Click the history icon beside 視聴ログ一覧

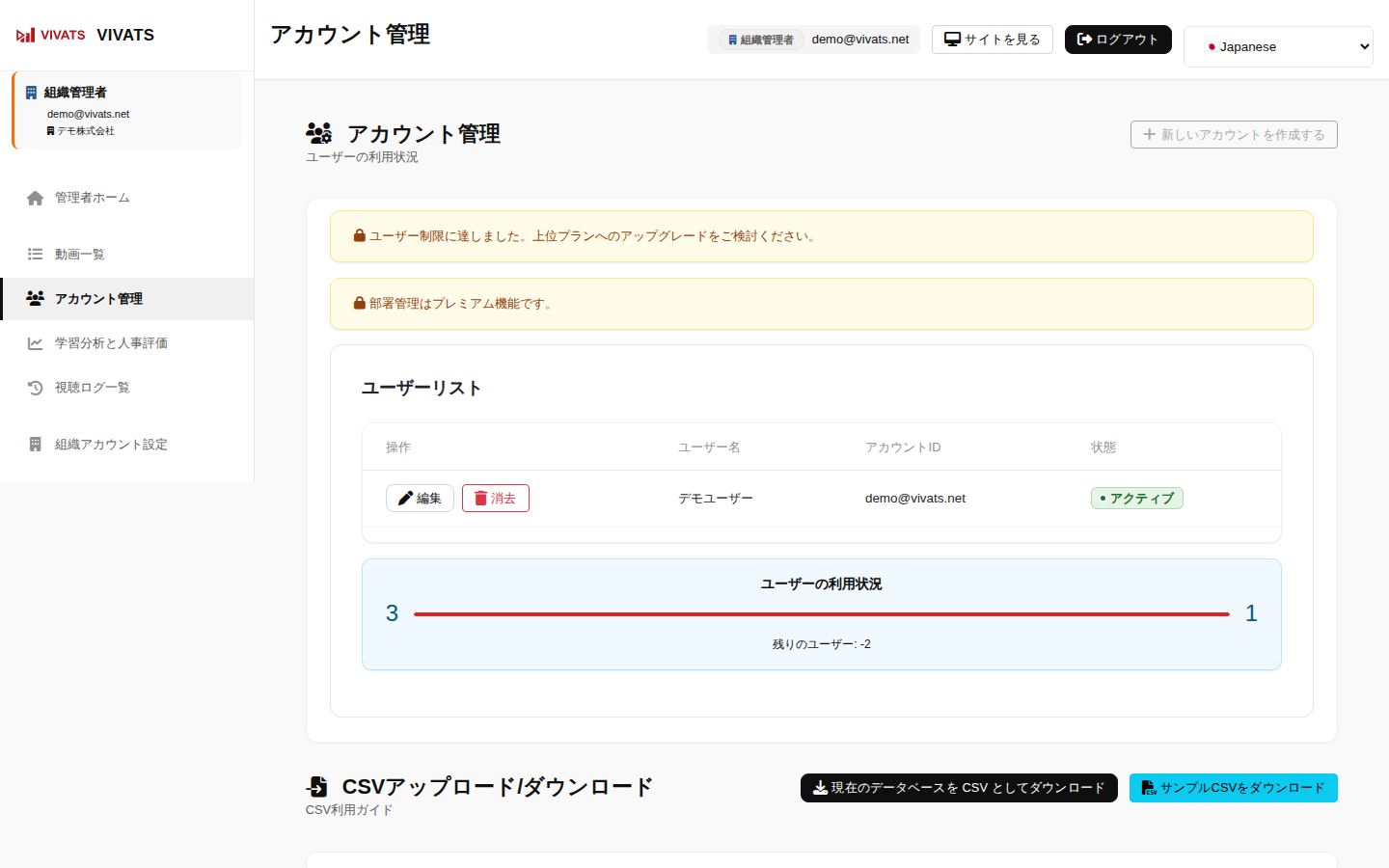tap(36, 388)
